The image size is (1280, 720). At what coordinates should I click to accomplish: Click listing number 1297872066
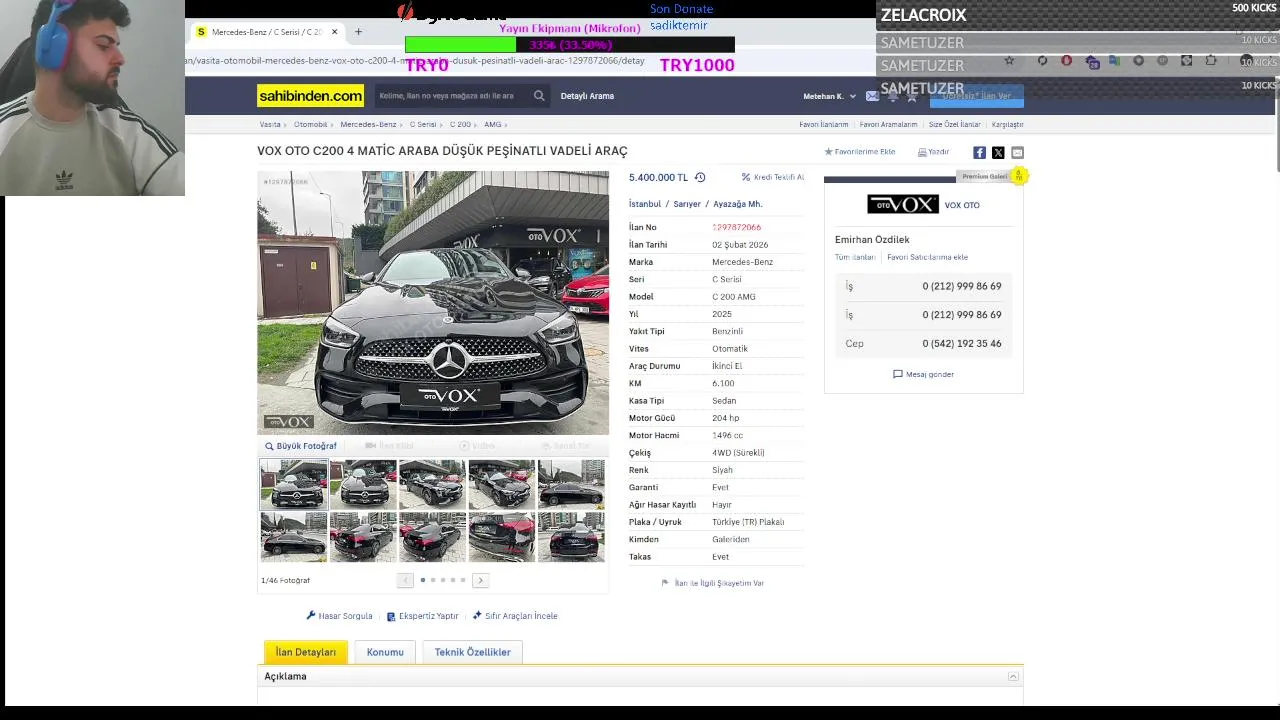736,228
